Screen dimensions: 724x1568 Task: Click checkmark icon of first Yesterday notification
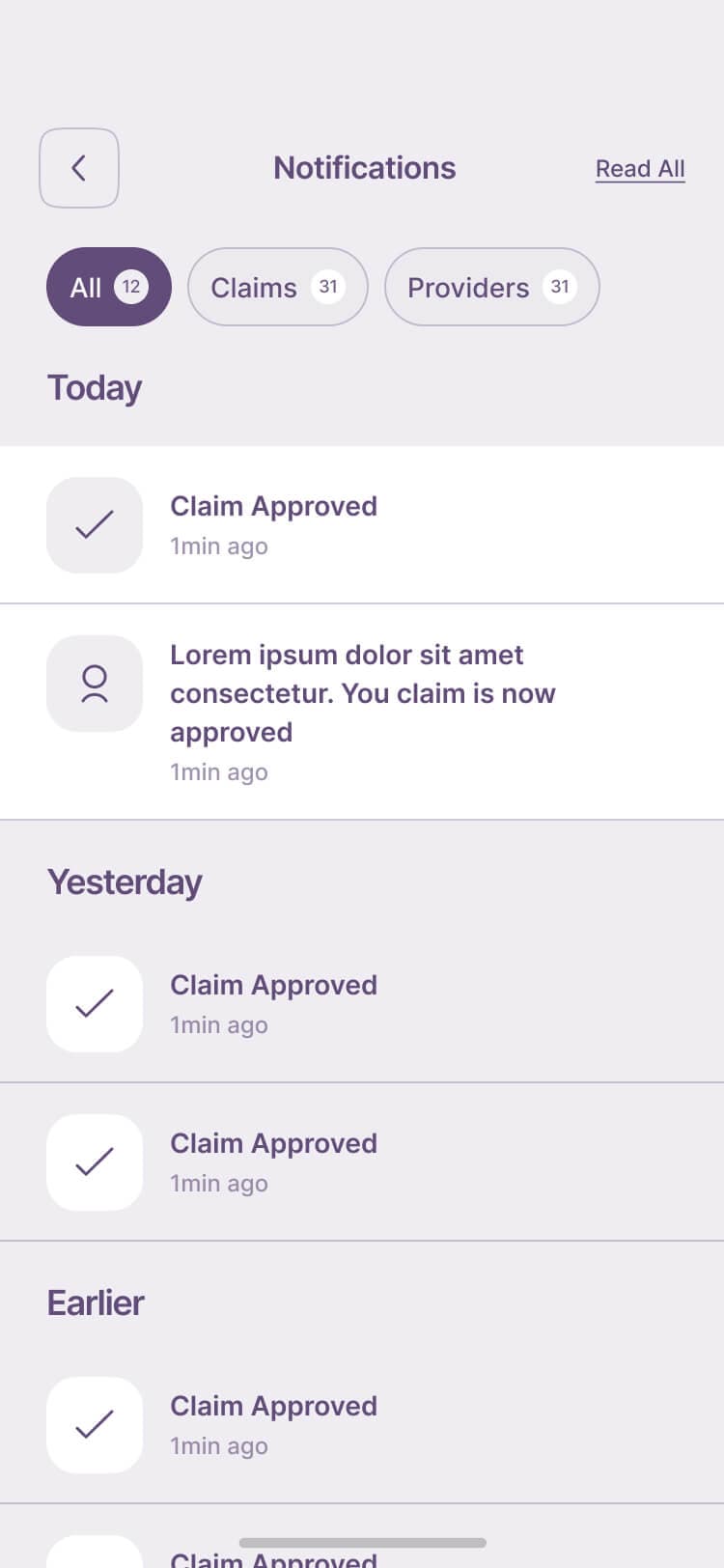pos(95,1004)
